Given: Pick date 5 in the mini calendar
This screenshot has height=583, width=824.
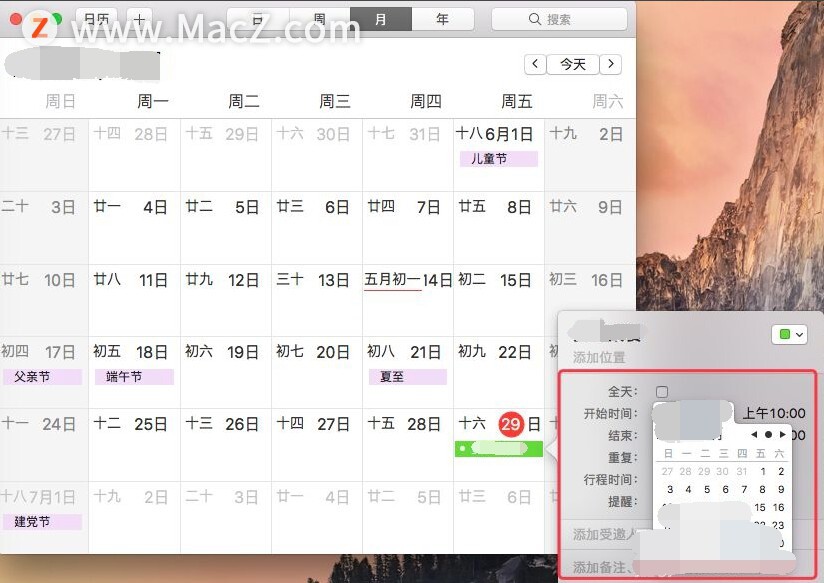Looking at the screenshot, I should tap(707, 489).
